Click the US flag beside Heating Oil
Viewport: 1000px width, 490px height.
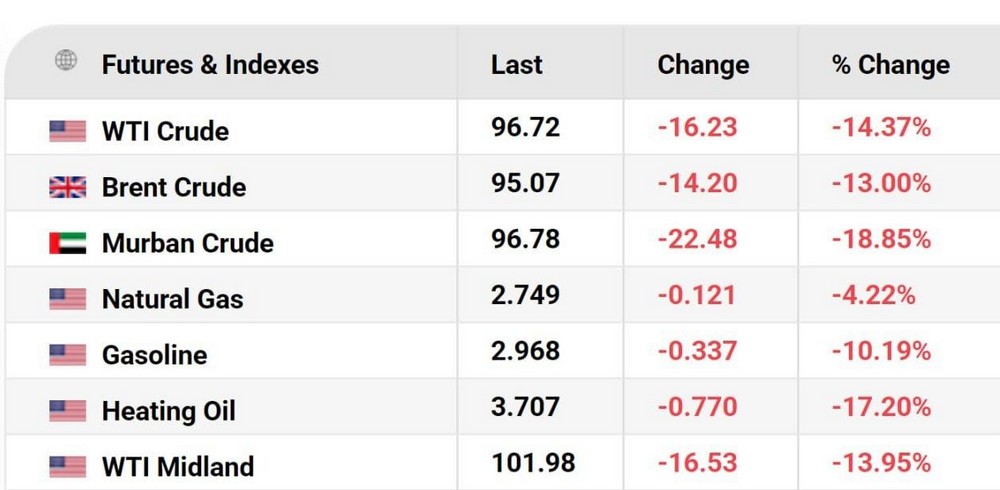(67, 411)
